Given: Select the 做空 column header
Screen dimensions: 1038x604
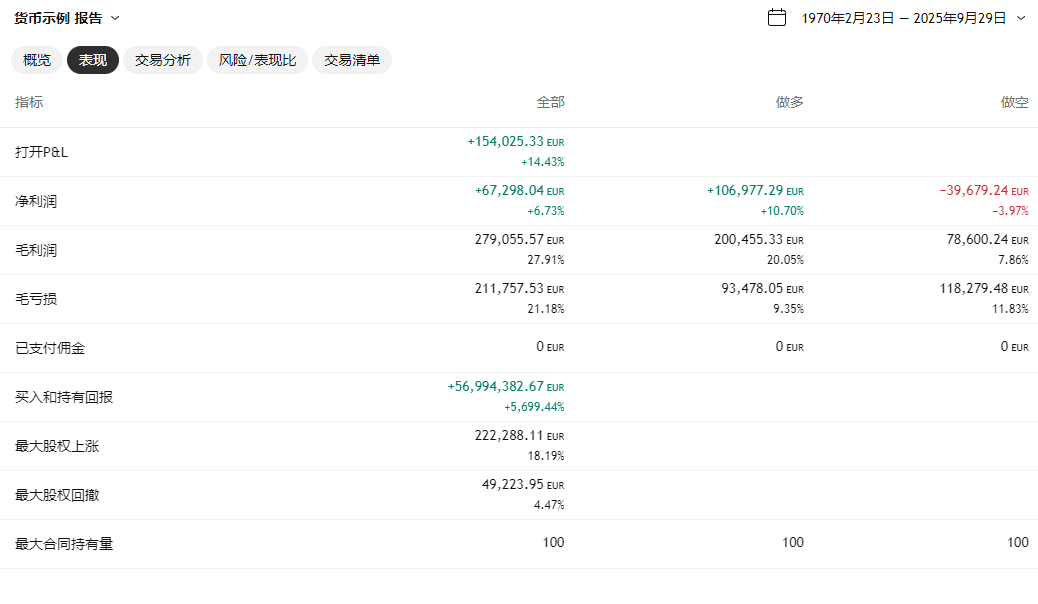Looking at the screenshot, I should [1014, 102].
